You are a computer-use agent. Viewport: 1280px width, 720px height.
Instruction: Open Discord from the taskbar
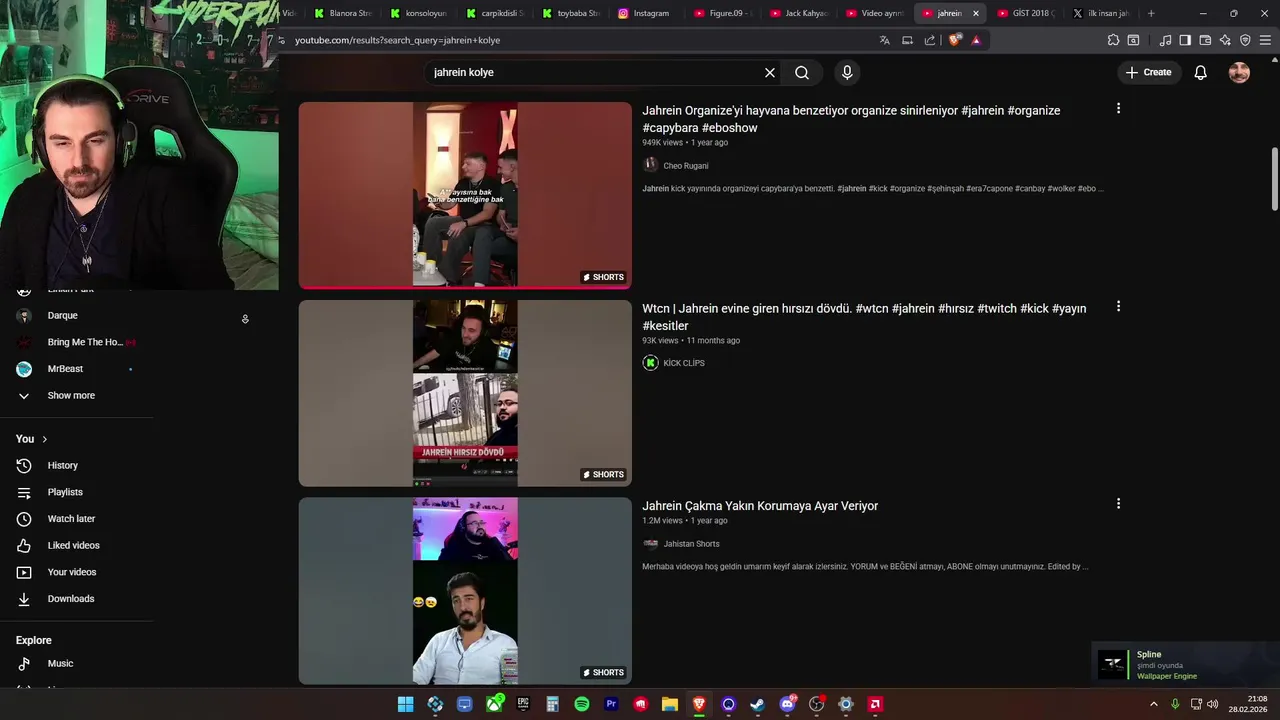point(787,704)
